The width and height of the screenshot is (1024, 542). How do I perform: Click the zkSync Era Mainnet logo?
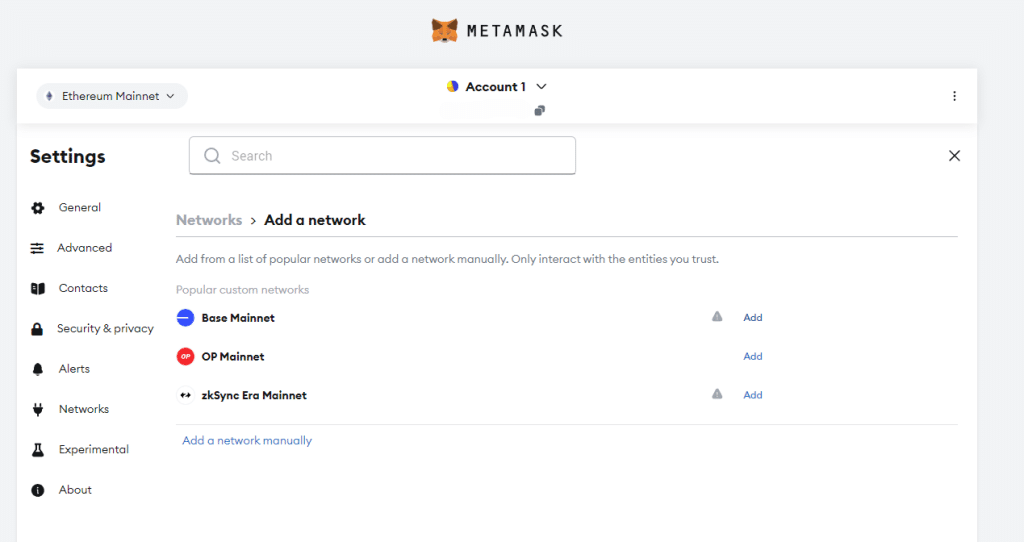click(x=185, y=395)
